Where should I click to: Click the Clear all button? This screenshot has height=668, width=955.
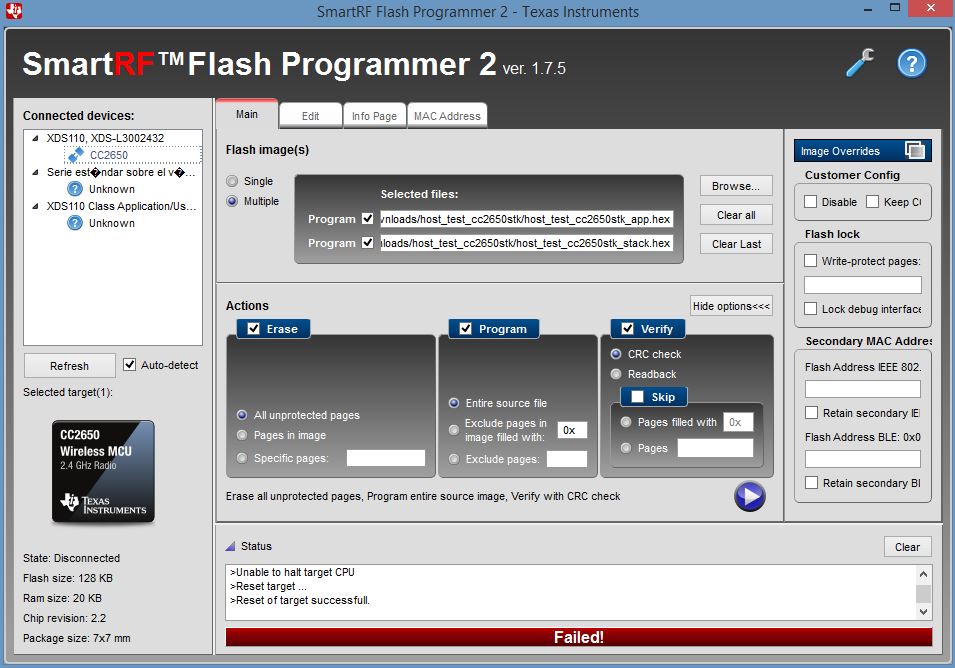736,215
